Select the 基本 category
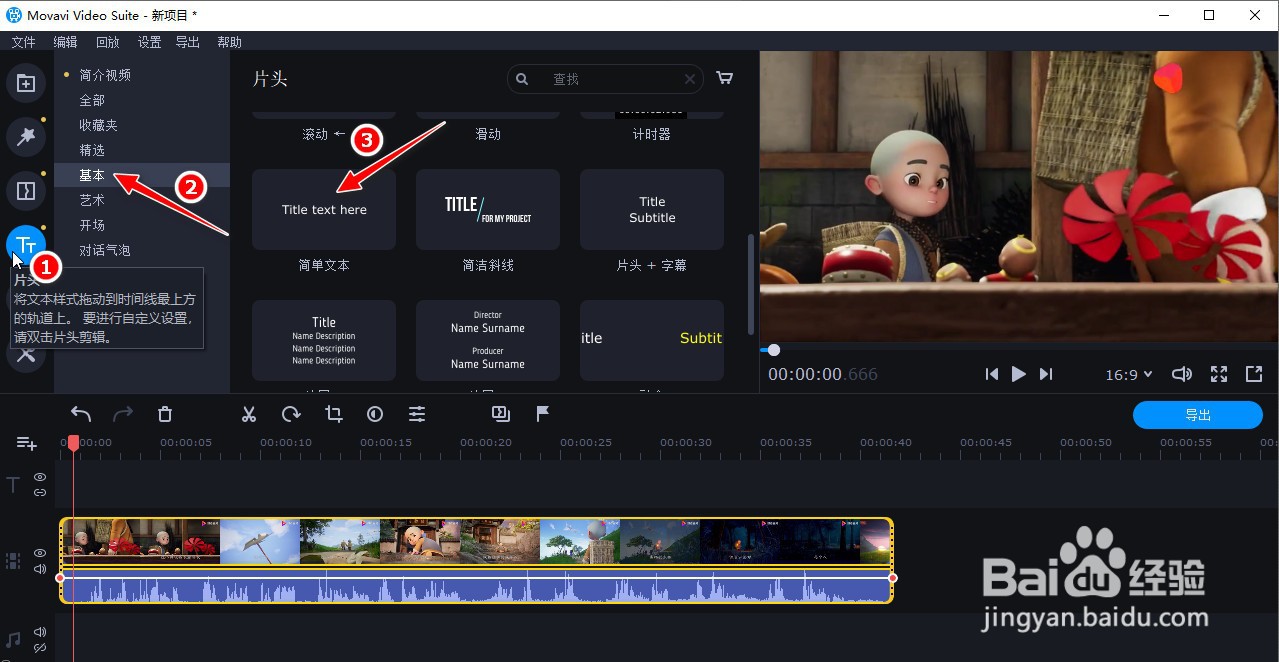 click(92, 175)
